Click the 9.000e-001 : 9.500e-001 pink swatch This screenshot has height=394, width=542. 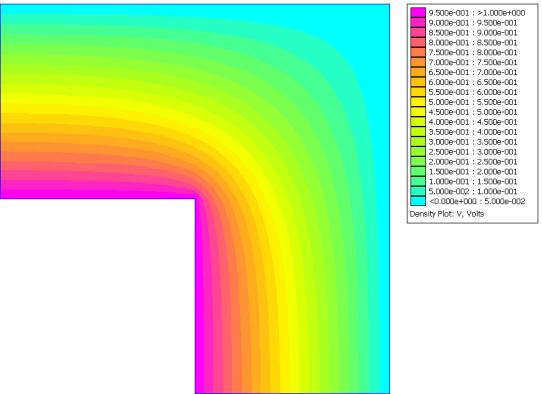click(x=418, y=22)
